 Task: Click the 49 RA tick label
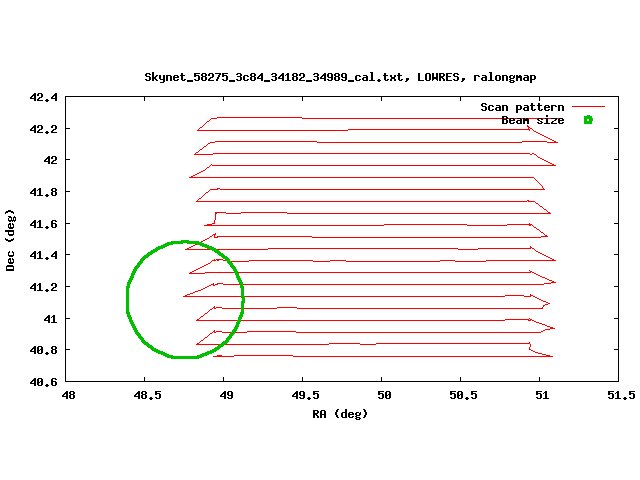click(x=226, y=395)
